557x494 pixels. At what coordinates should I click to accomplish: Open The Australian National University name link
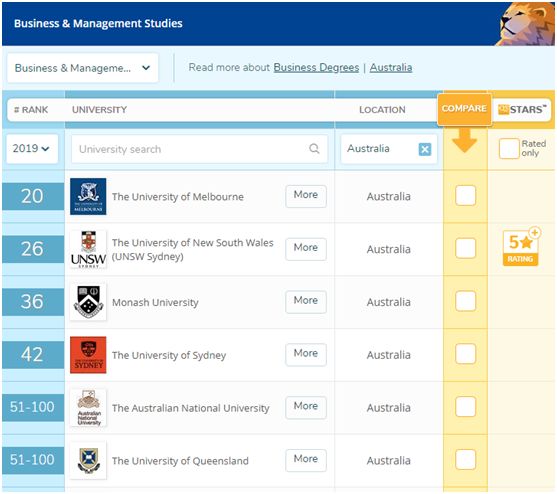point(191,408)
